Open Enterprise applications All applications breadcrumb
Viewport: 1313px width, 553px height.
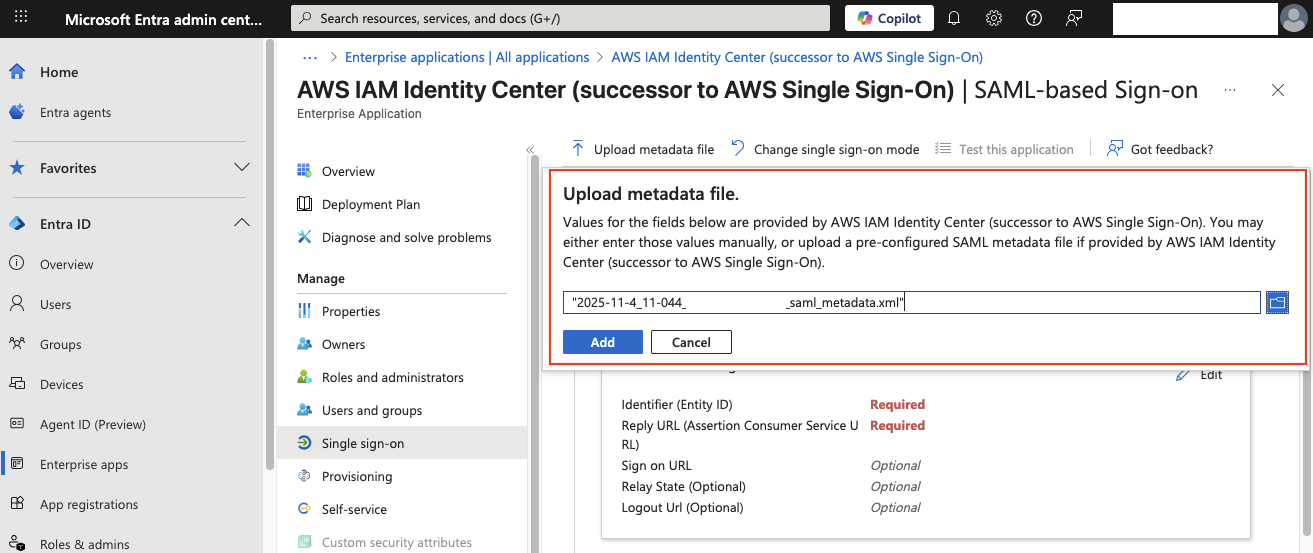(467, 57)
